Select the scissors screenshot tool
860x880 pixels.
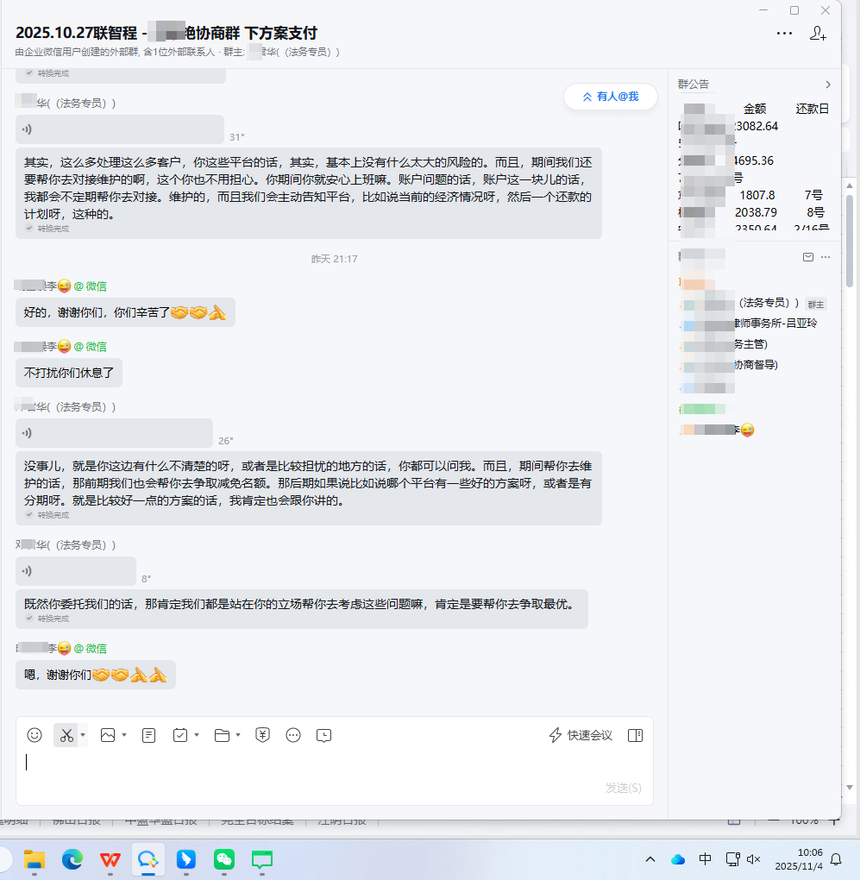point(66,735)
